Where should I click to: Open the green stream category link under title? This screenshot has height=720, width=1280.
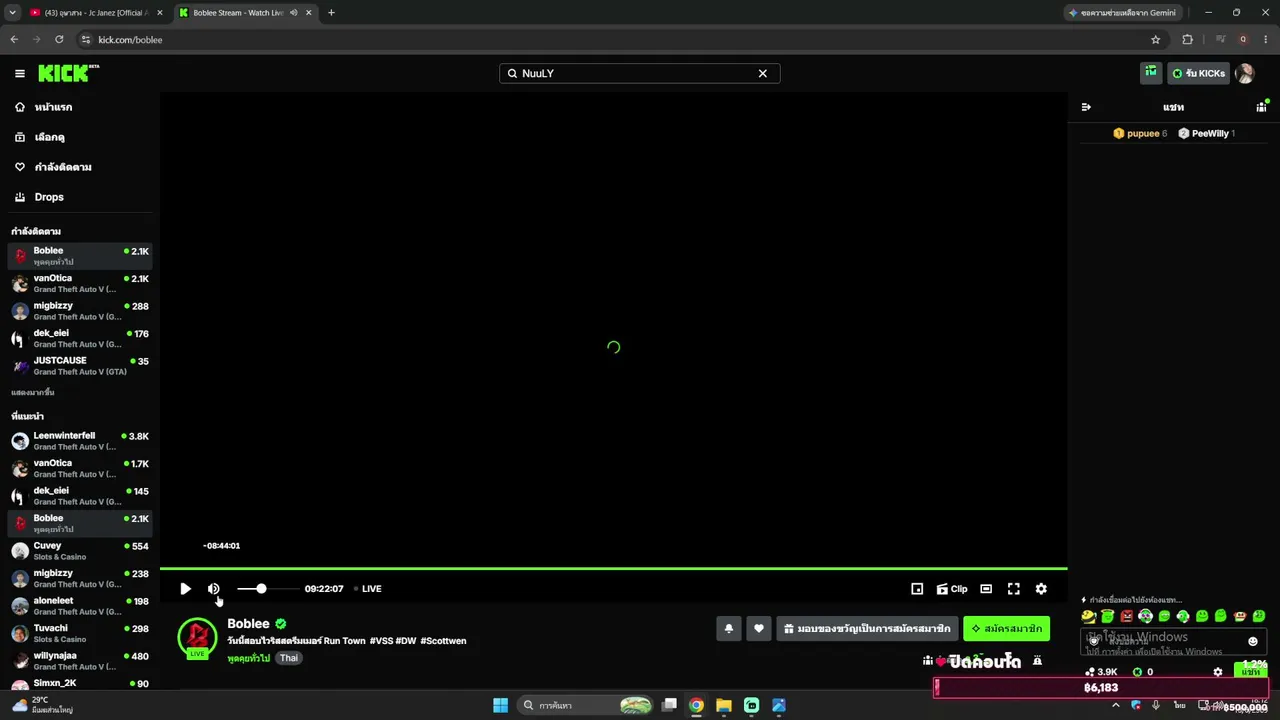(x=248, y=658)
